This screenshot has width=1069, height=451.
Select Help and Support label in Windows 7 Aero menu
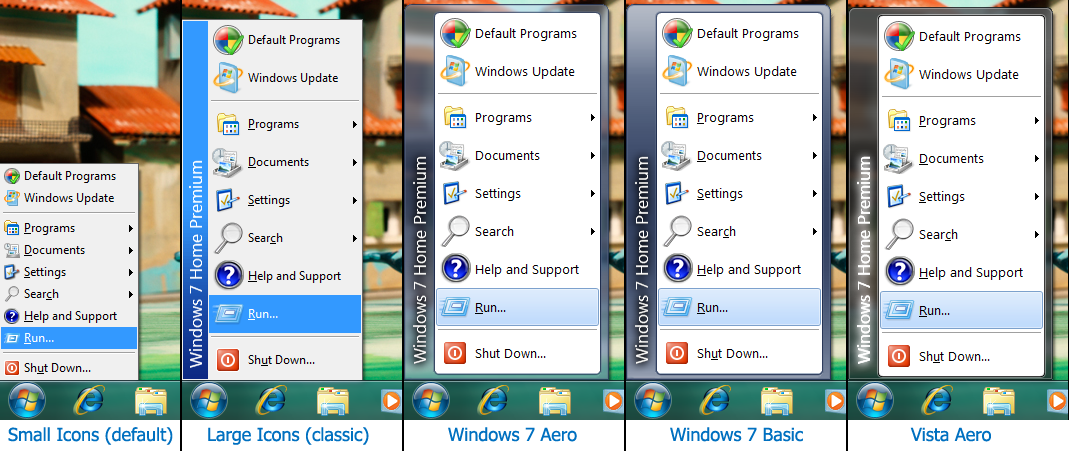coord(527,269)
